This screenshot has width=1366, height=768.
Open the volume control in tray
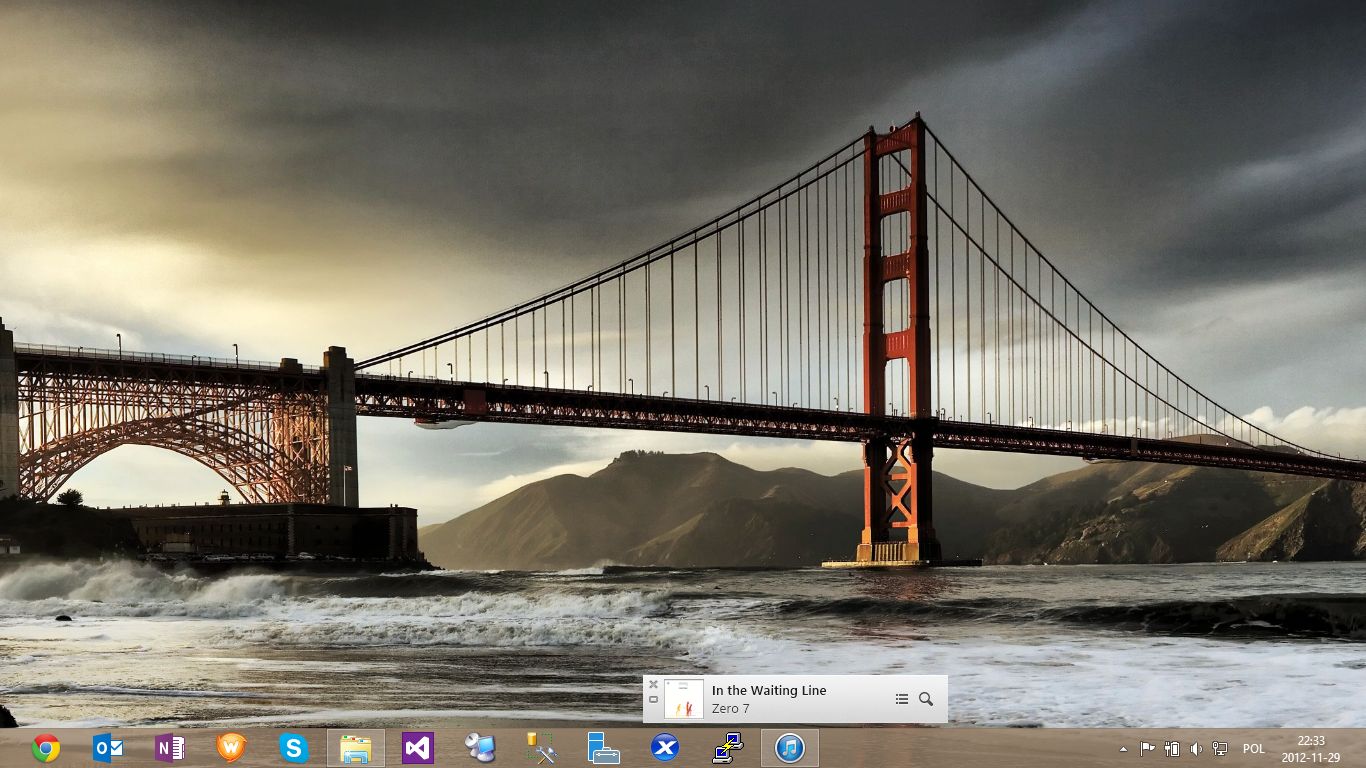[1196, 748]
